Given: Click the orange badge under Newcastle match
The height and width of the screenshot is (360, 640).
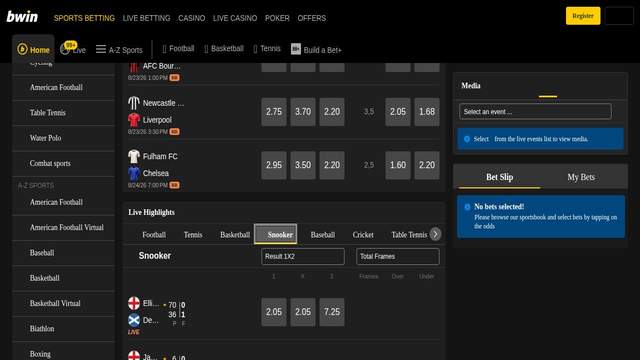Looking at the screenshot, I should click(x=174, y=132).
